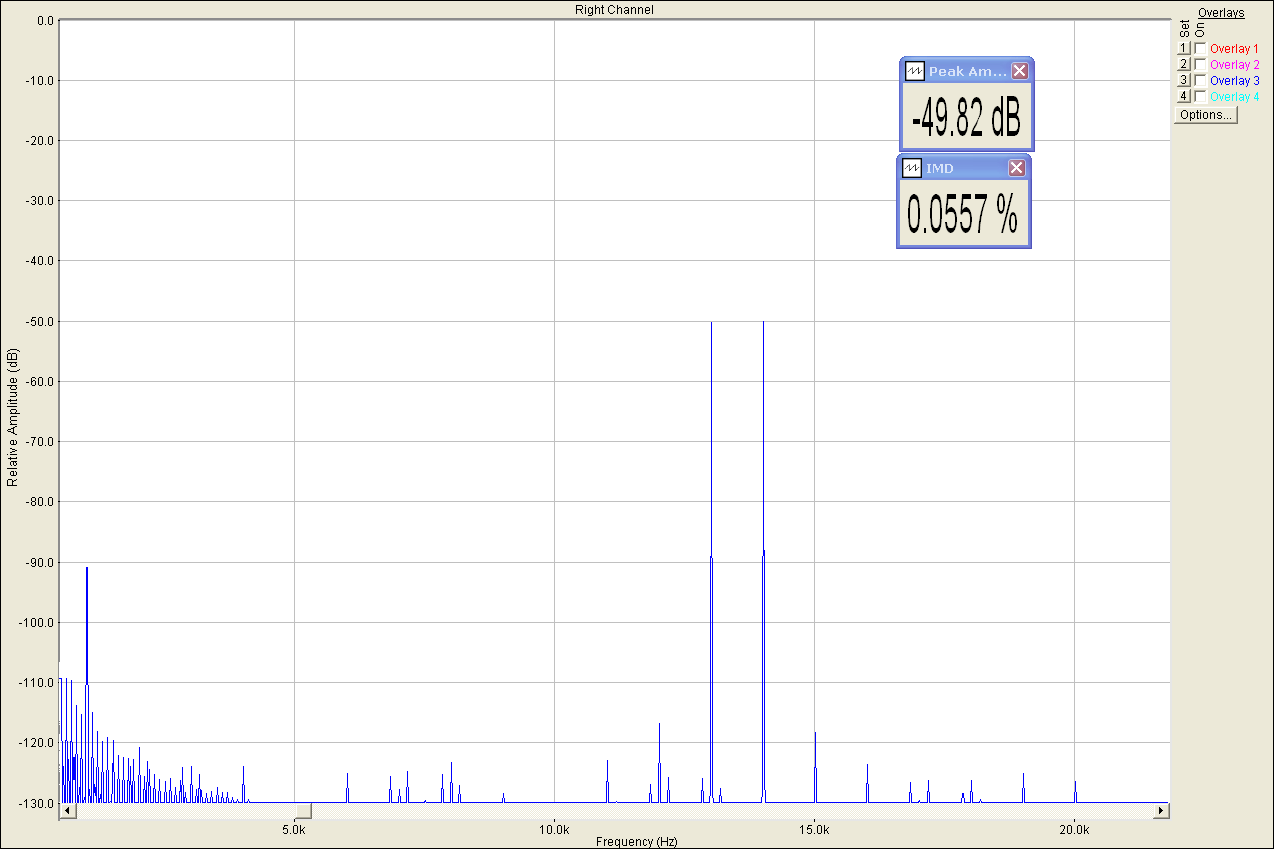The image size is (1274, 849).
Task: Click the waveform icon of IMD window
Action: coord(911,168)
